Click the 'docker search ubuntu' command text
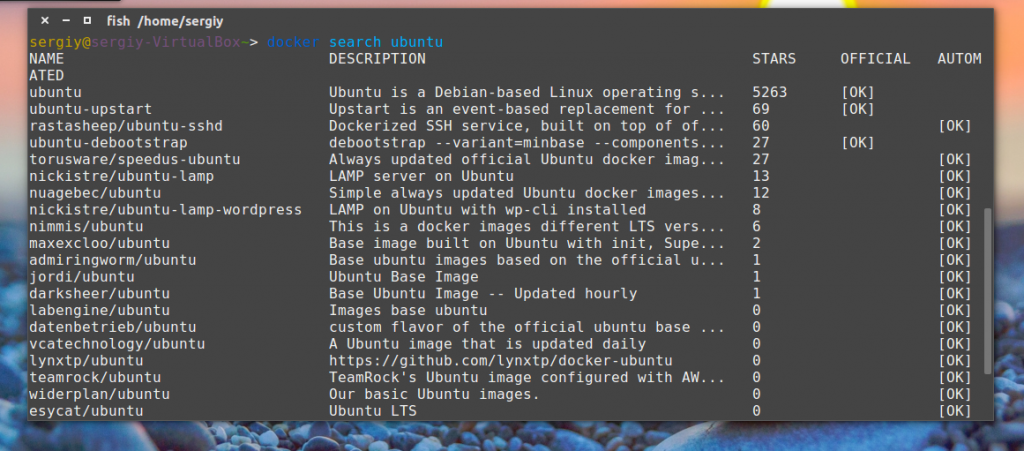The height and width of the screenshot is (451, 1024). tap(354, 42)
